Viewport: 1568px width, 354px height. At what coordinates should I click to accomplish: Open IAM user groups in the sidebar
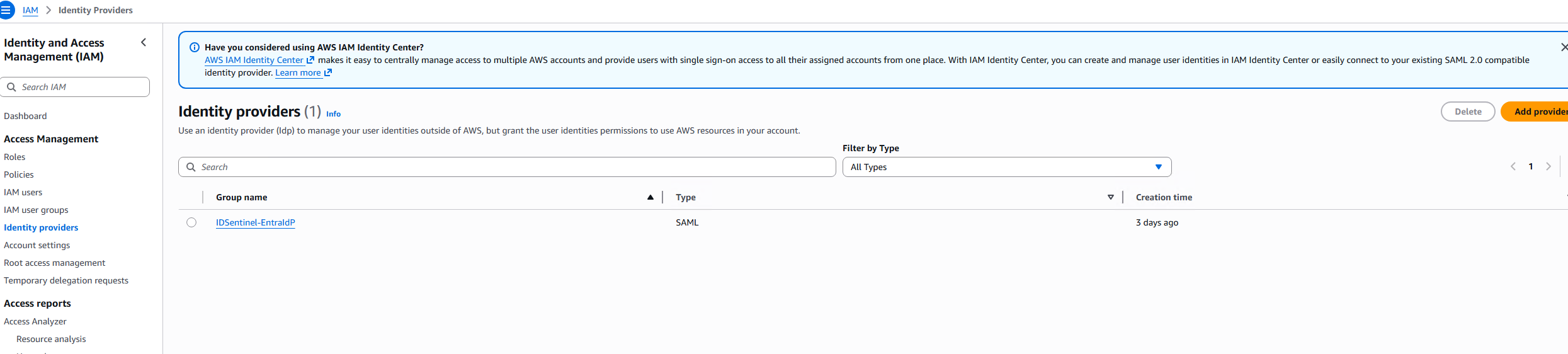coord(36,210)
